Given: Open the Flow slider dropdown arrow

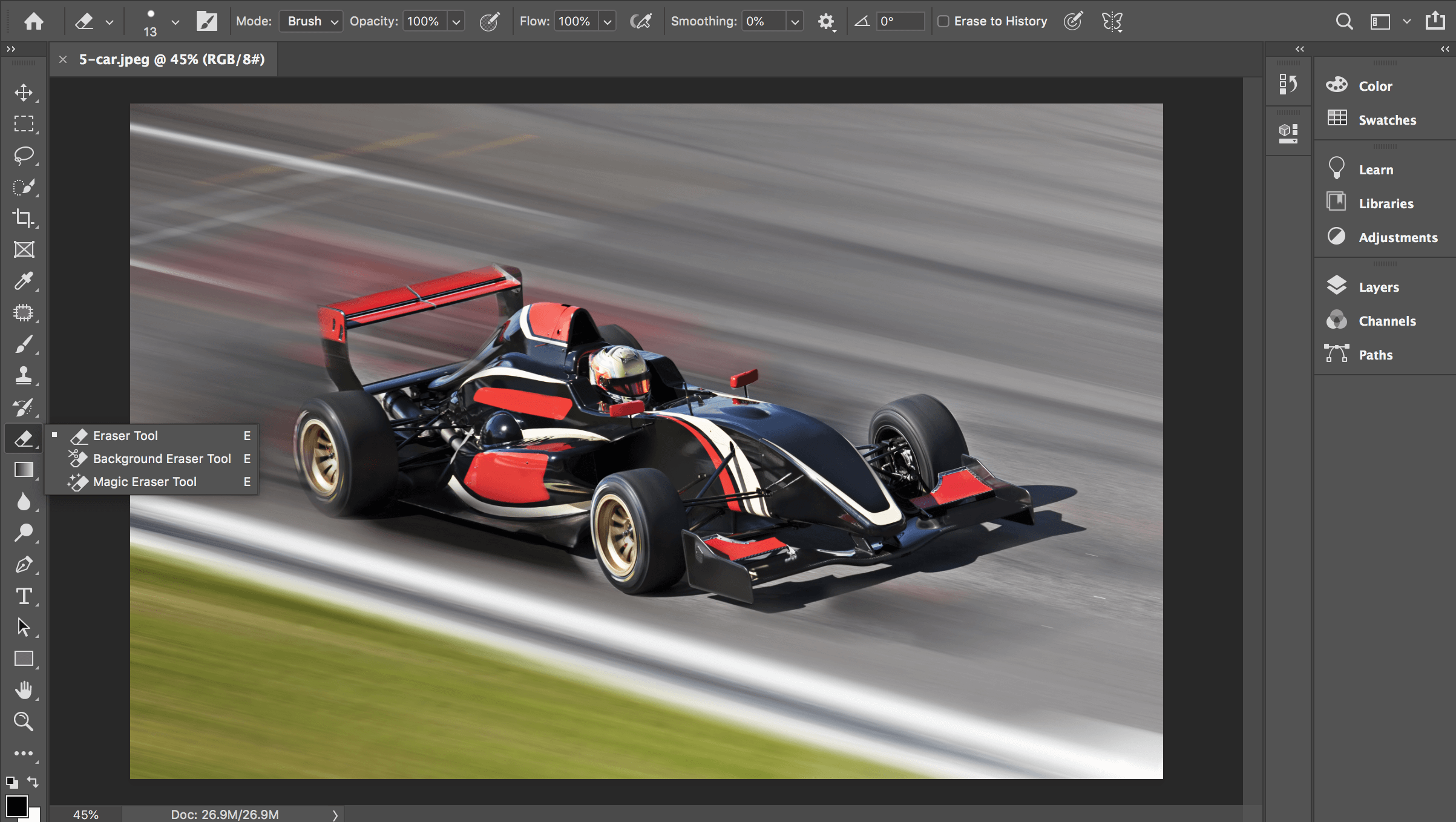Looking at the screenshot, I should tap(608, 22).
